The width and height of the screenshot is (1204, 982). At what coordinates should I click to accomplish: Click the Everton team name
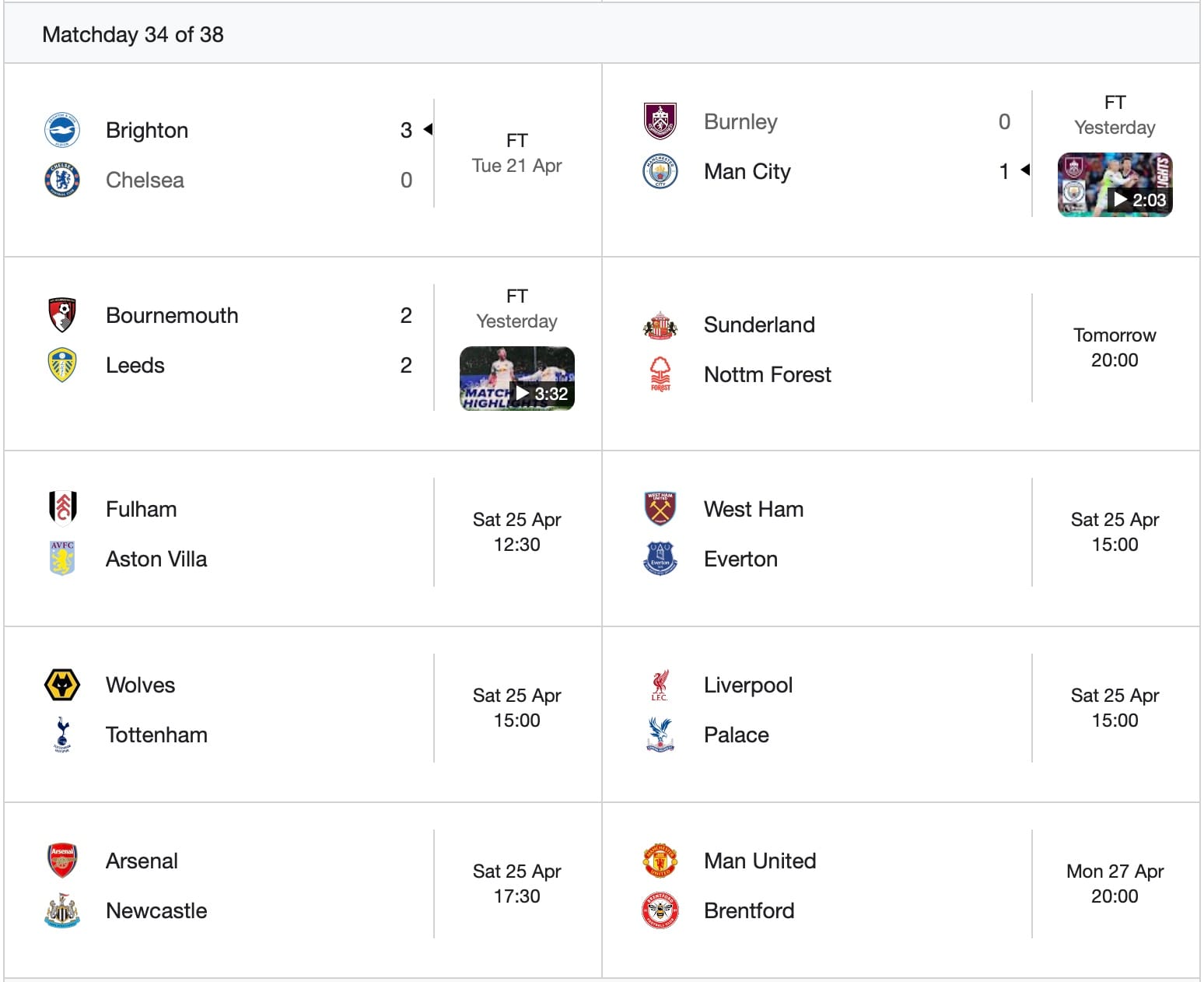740,559
